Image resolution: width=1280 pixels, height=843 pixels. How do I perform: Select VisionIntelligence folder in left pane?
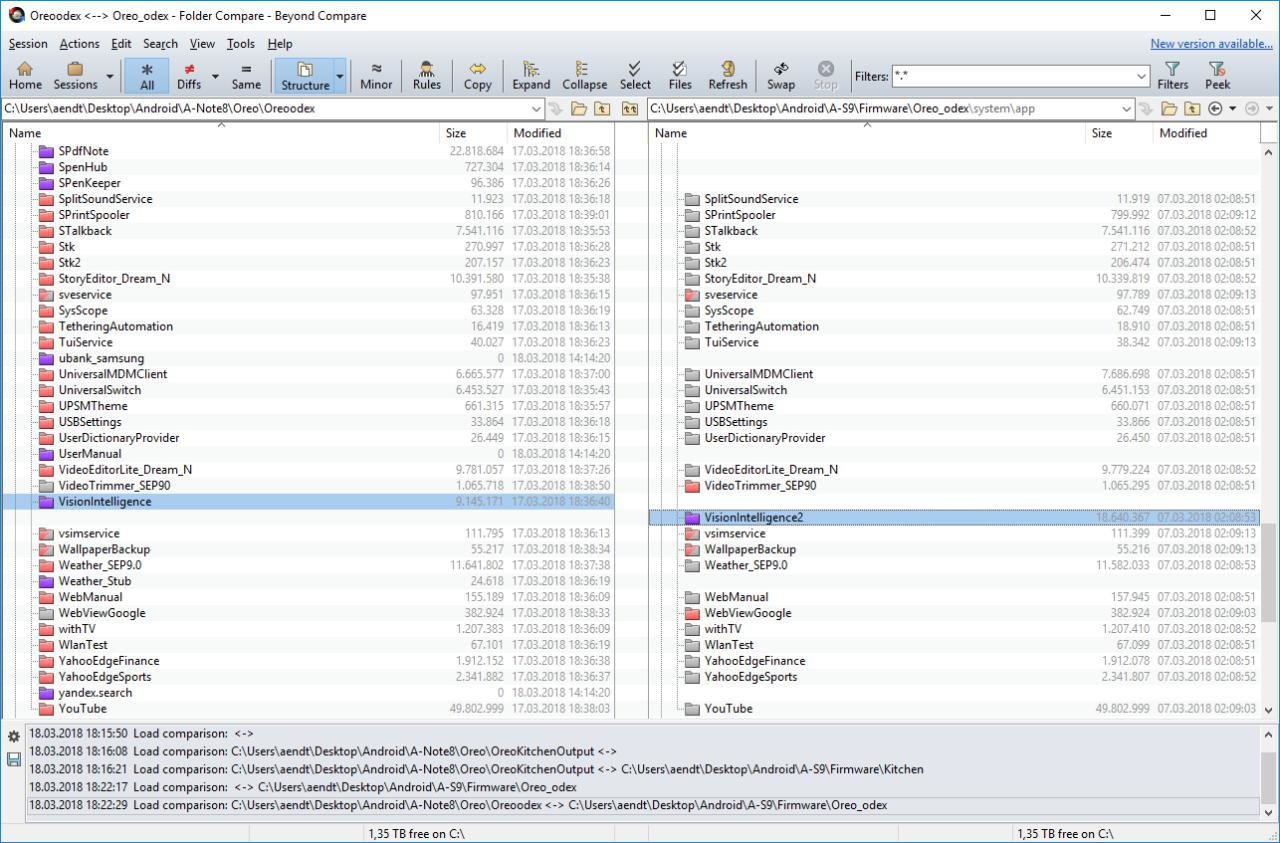click(308, 501)
